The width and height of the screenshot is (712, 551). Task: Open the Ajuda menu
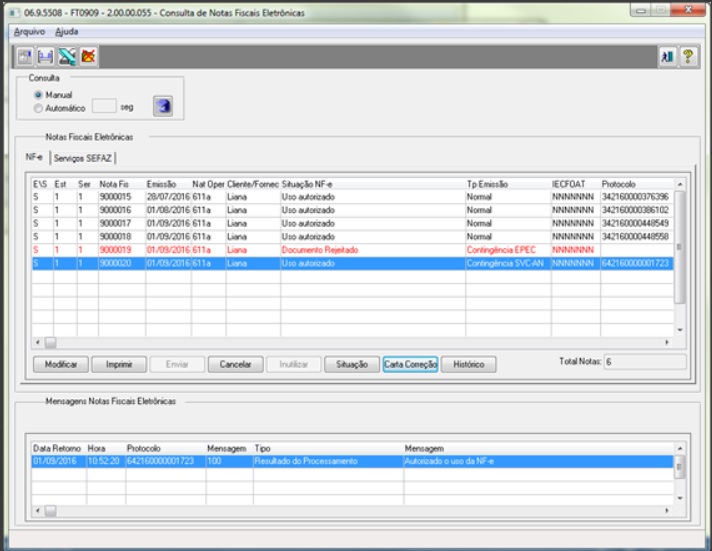click(67, 32)
